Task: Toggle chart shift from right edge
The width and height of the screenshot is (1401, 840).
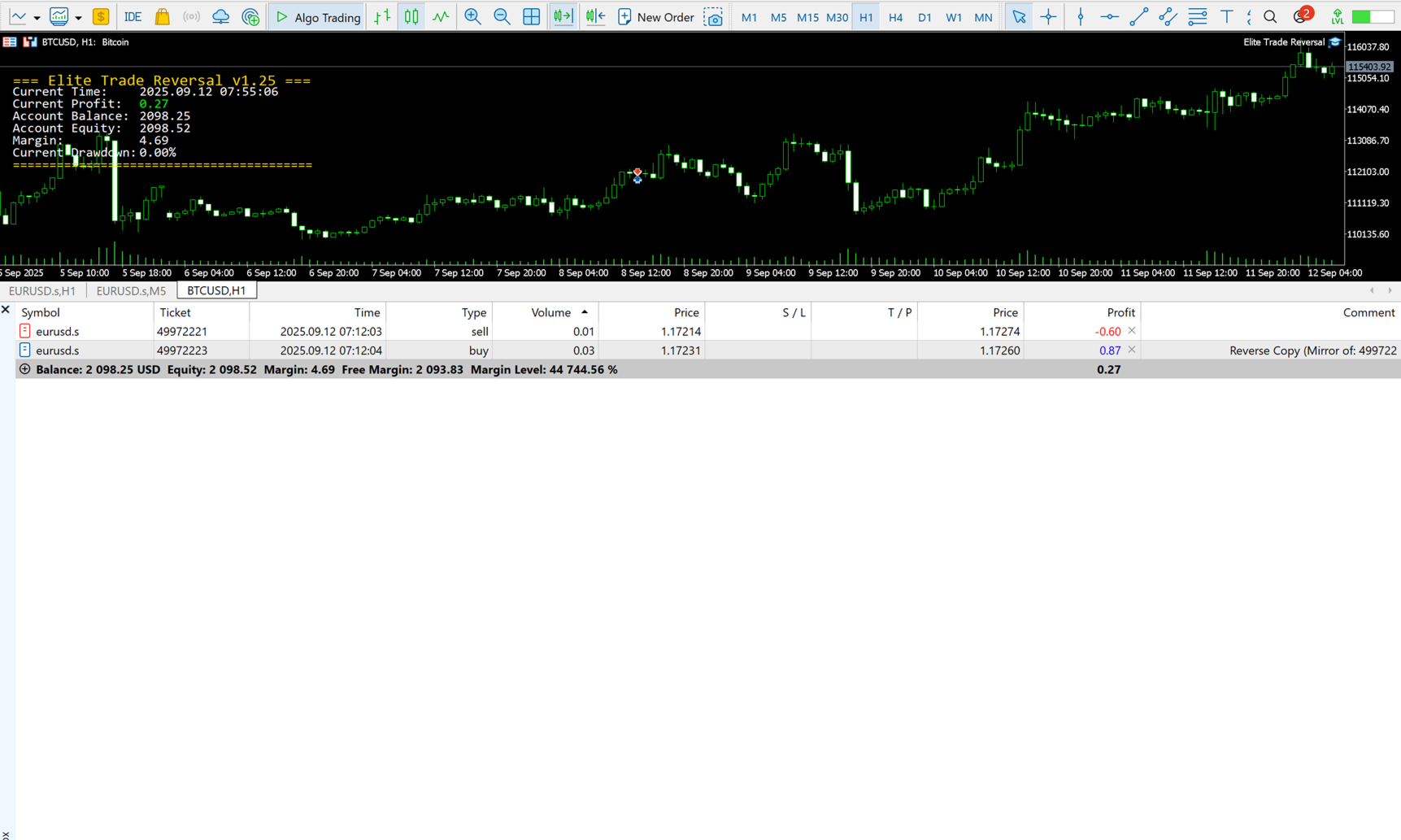Action: pos(595,16)
